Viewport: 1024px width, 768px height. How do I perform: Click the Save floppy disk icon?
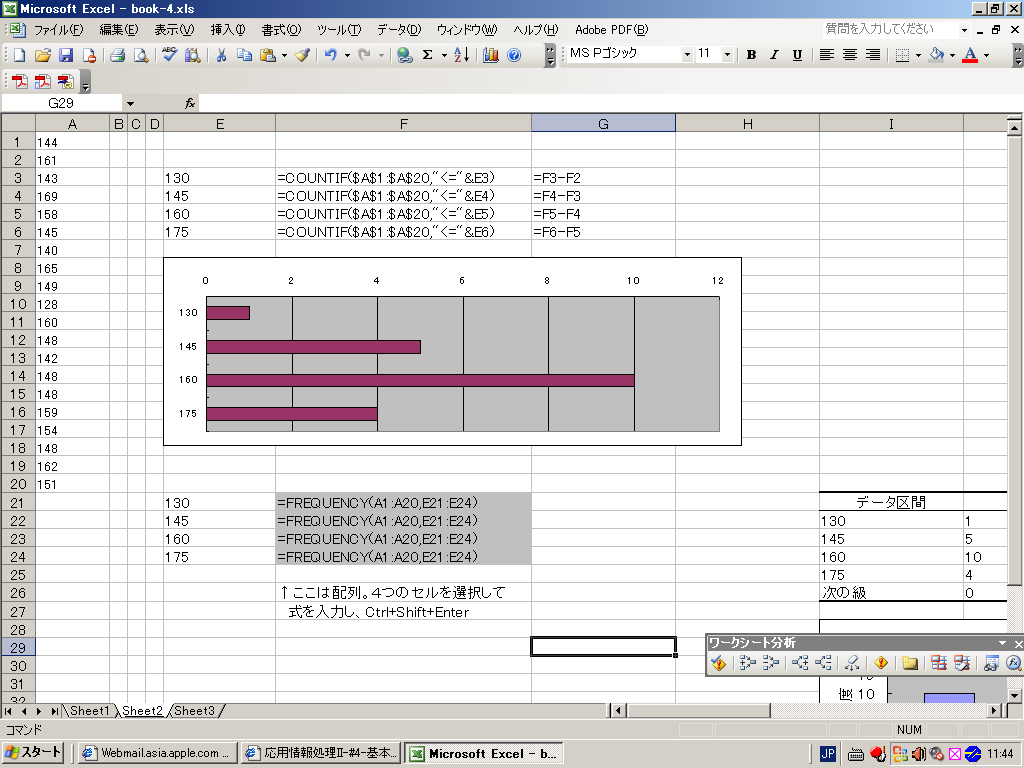pos(66,55)
